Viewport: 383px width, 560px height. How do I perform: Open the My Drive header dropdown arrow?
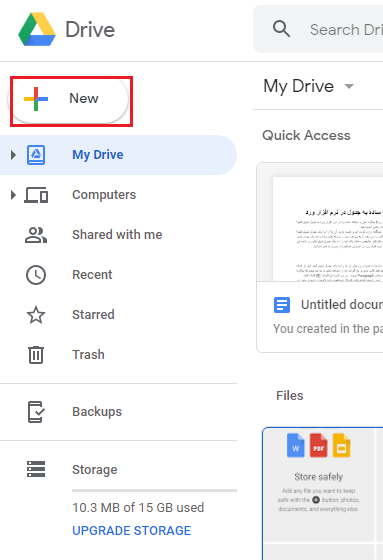pos(349,86)
